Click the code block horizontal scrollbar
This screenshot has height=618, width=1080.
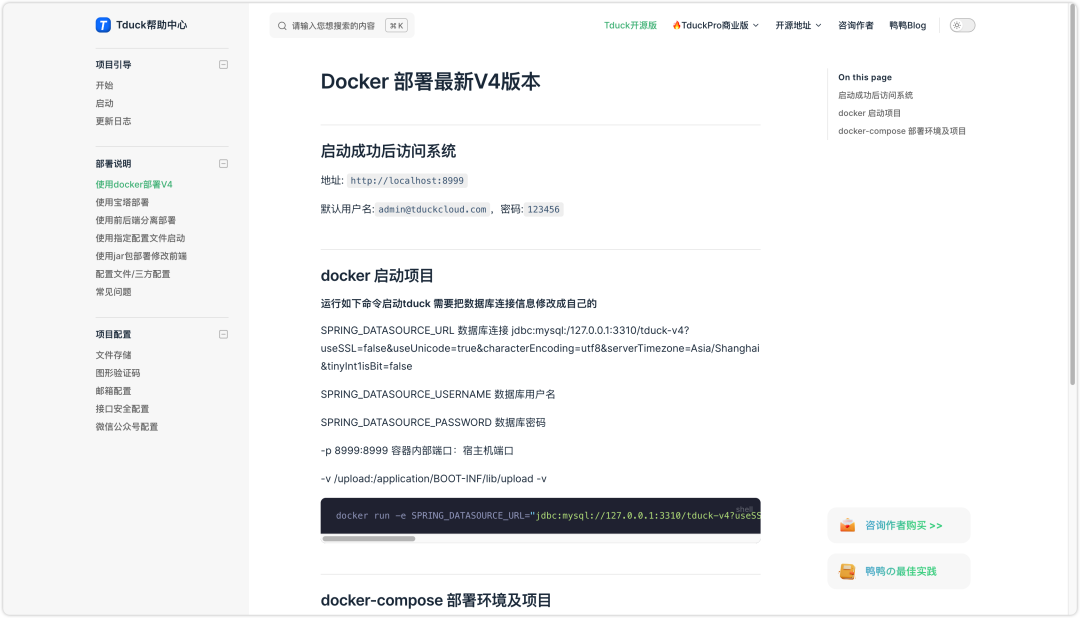(369, 539)
